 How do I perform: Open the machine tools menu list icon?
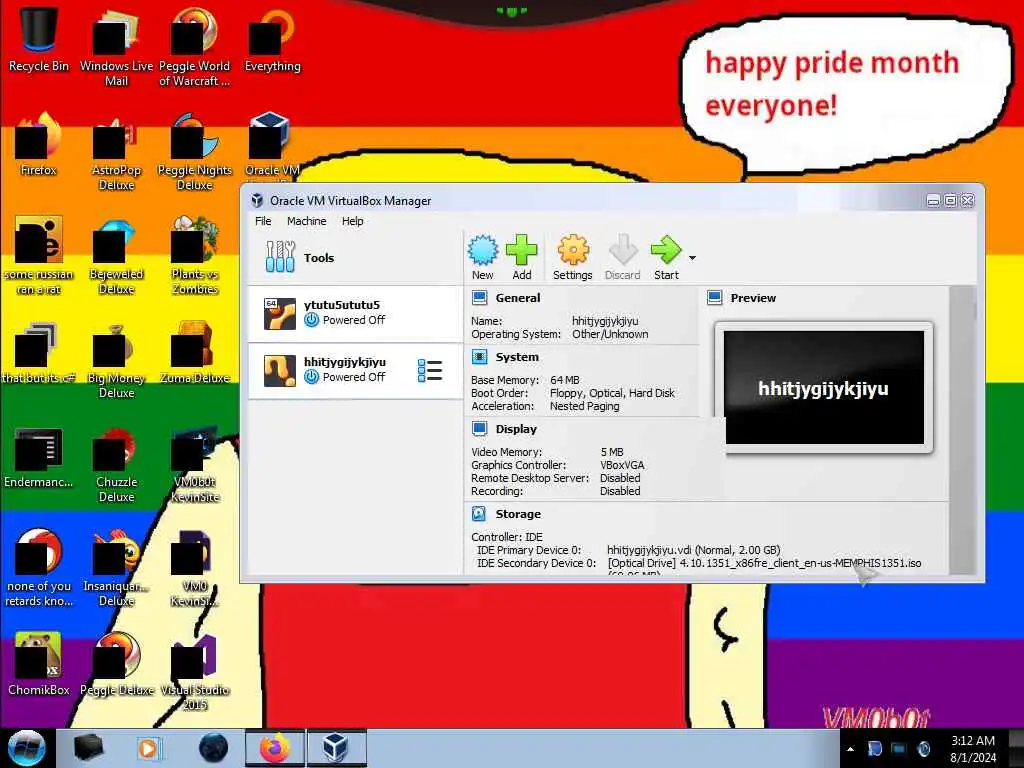430,370
